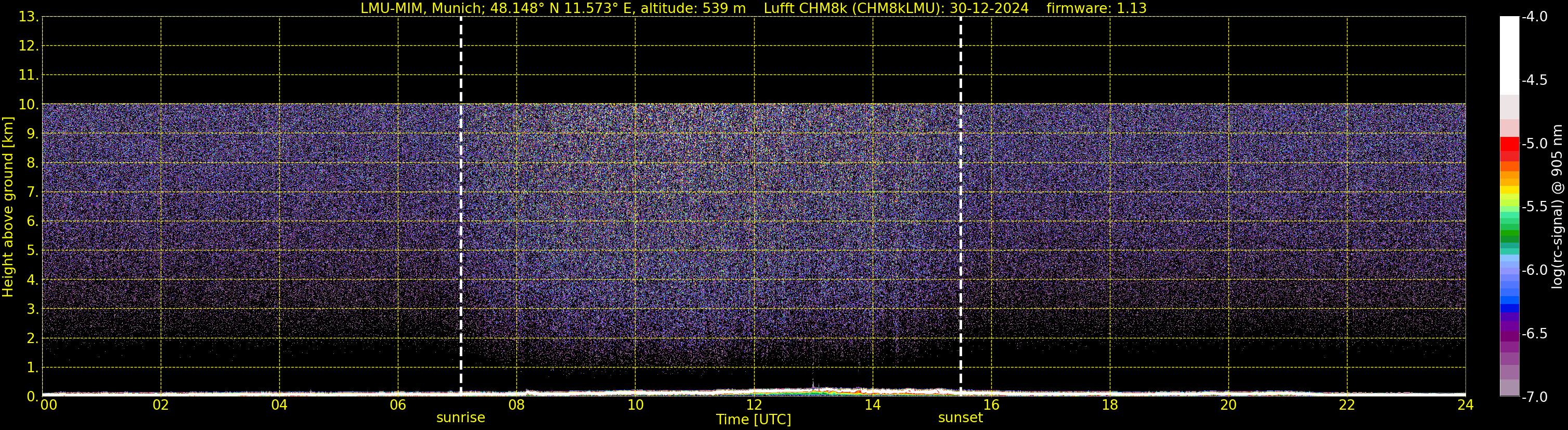Click the 12 hour tick on time axis
This screenshot has width=1568, height=430.
[754, 405]
